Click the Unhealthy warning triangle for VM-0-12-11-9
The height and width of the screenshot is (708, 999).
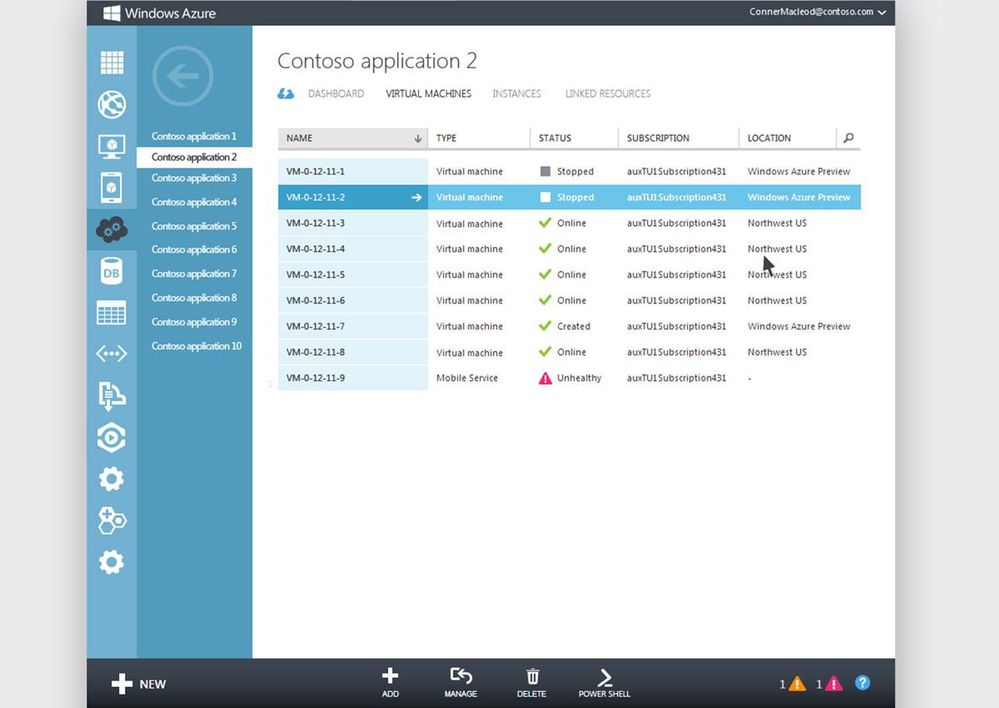point(545,378)
